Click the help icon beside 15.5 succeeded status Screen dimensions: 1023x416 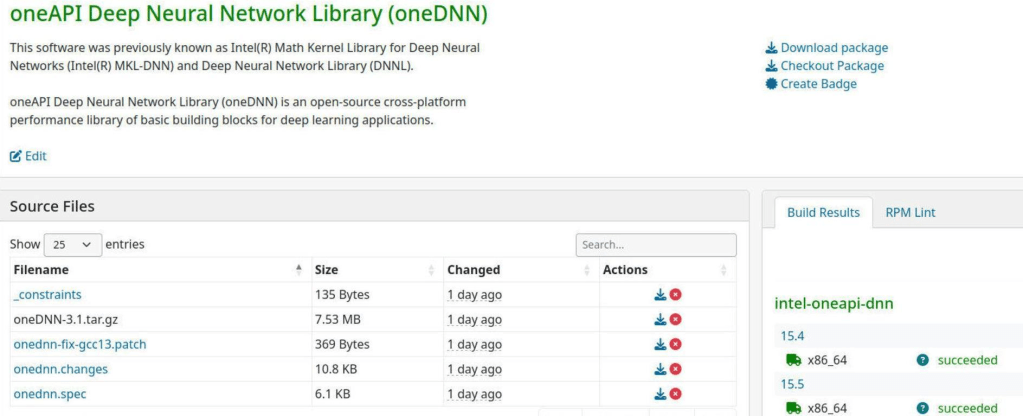pyautogui.click(x=922, y=408)
